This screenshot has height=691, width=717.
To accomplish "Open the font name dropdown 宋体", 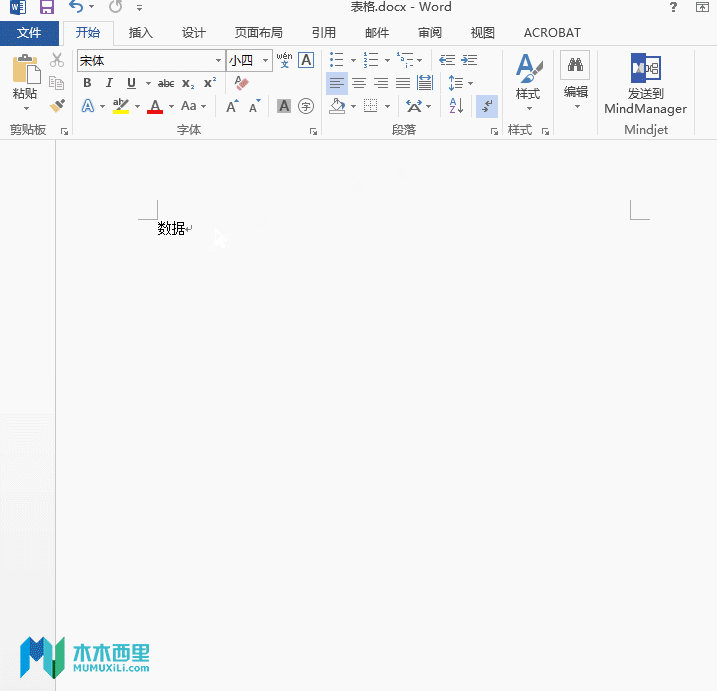I will click(218, 60).
